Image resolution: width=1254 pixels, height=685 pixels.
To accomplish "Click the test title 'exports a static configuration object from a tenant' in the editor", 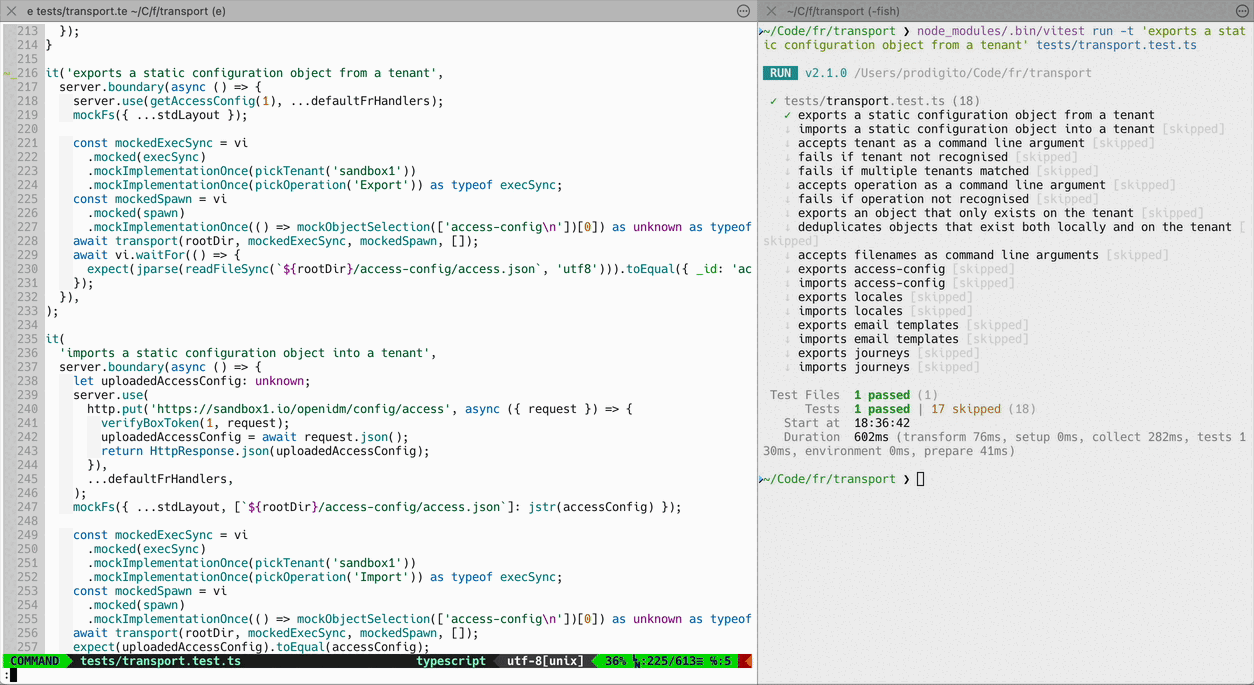I will coord(251,73).
